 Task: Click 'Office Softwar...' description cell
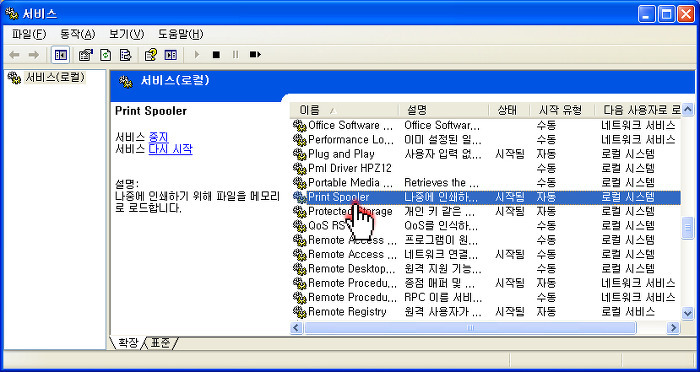[x=442, y=125]
